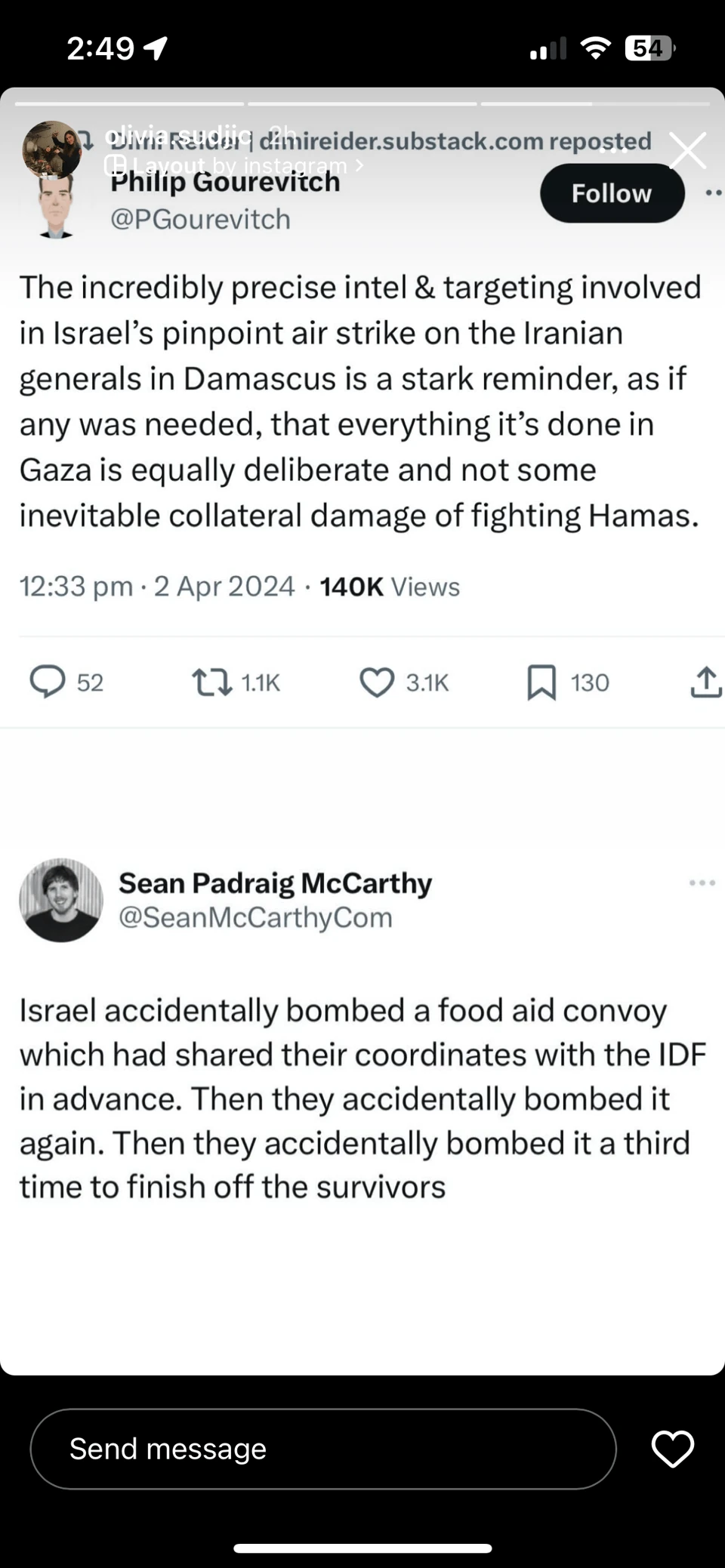Bookmark the tweet with 130 saves
This screenshot has height=1568, width=725.
click(541, 682)
